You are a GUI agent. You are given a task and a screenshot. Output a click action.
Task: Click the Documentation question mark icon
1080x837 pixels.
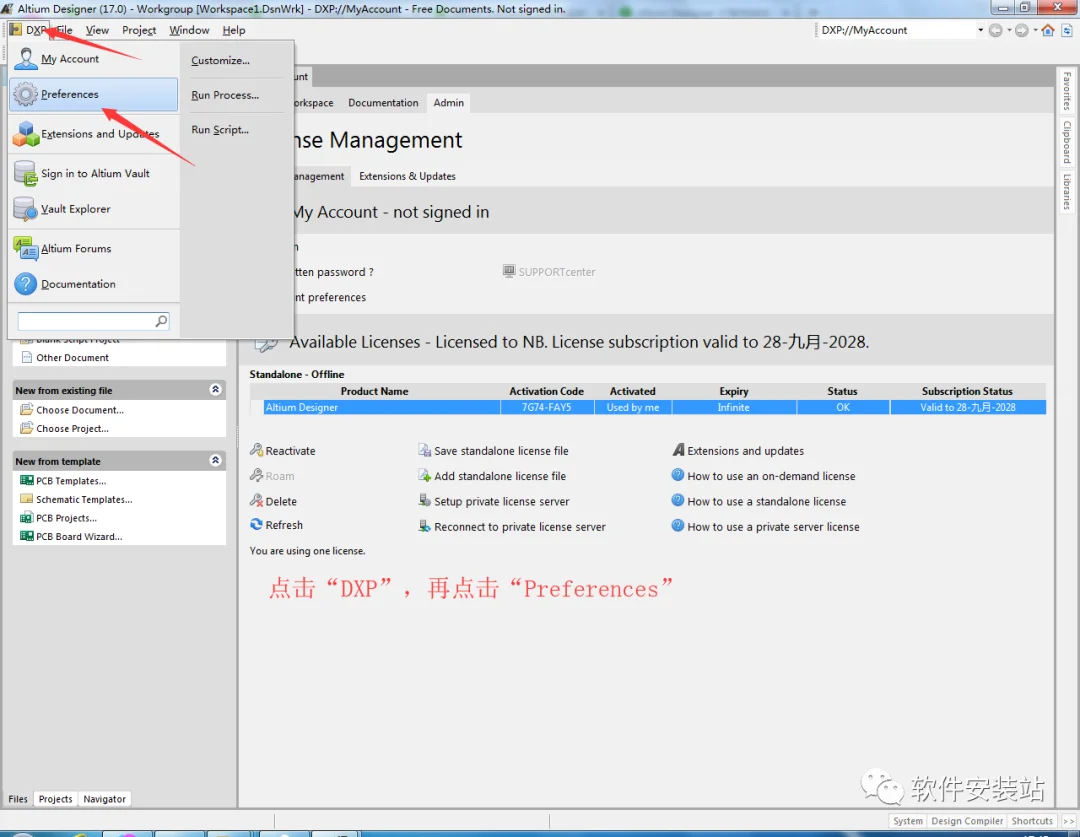[x=25, y=284]
